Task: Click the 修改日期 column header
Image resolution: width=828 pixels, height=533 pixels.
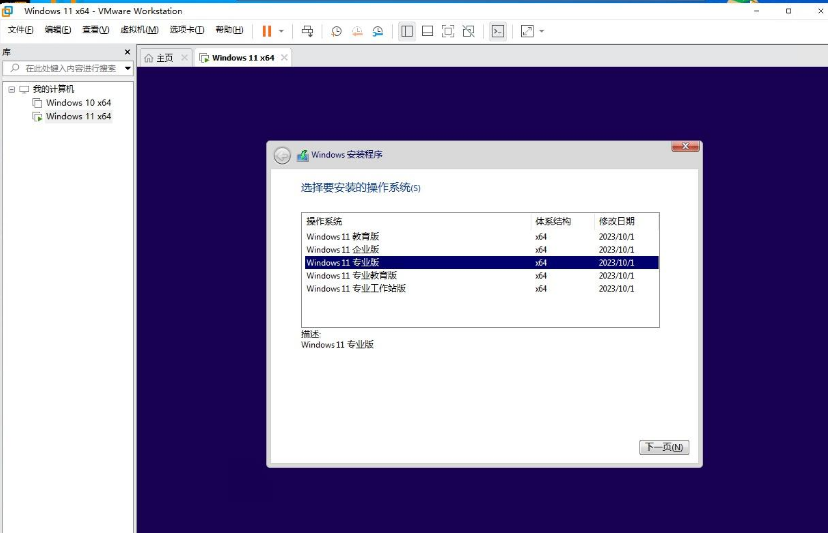Action: pyautogui.click(x=626, y=221)
